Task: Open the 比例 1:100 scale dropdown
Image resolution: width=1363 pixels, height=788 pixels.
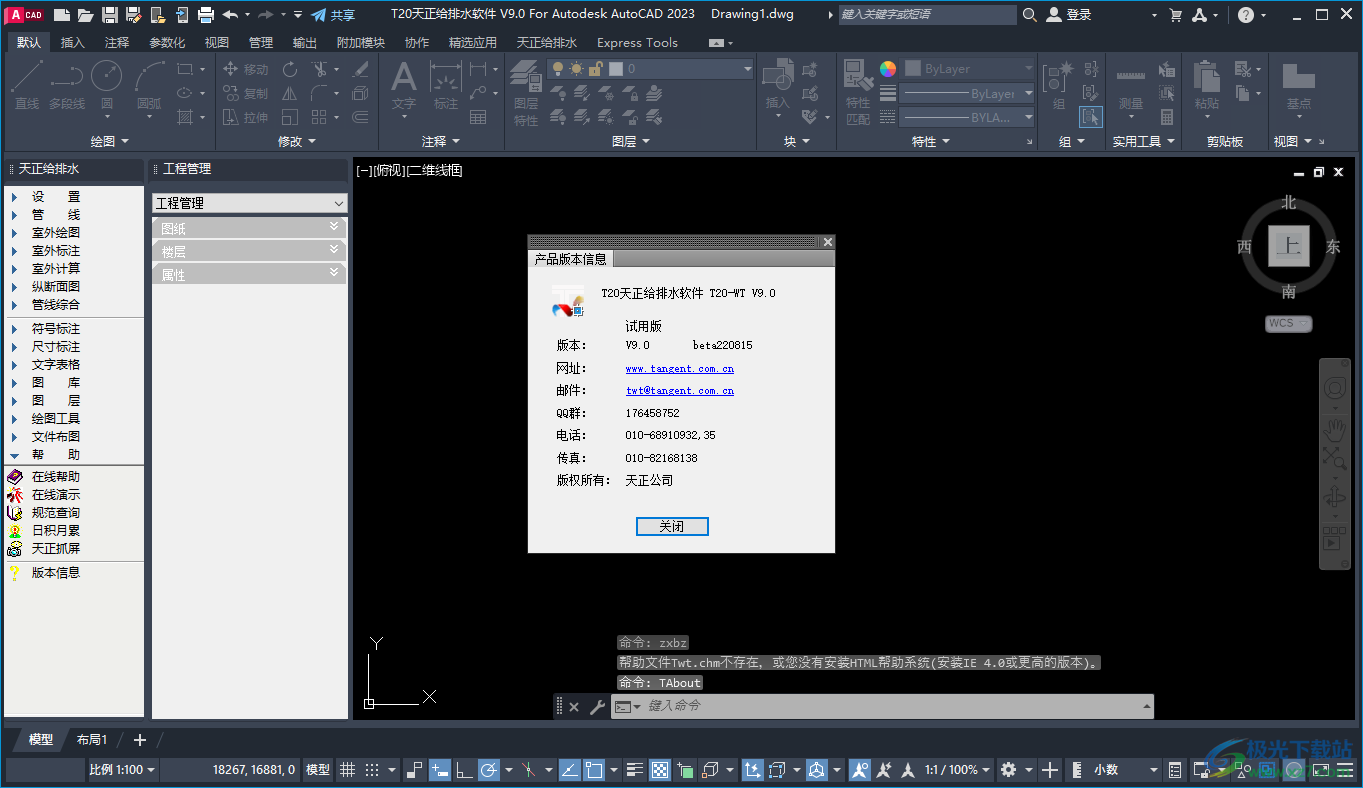Action: coord(122,770)
